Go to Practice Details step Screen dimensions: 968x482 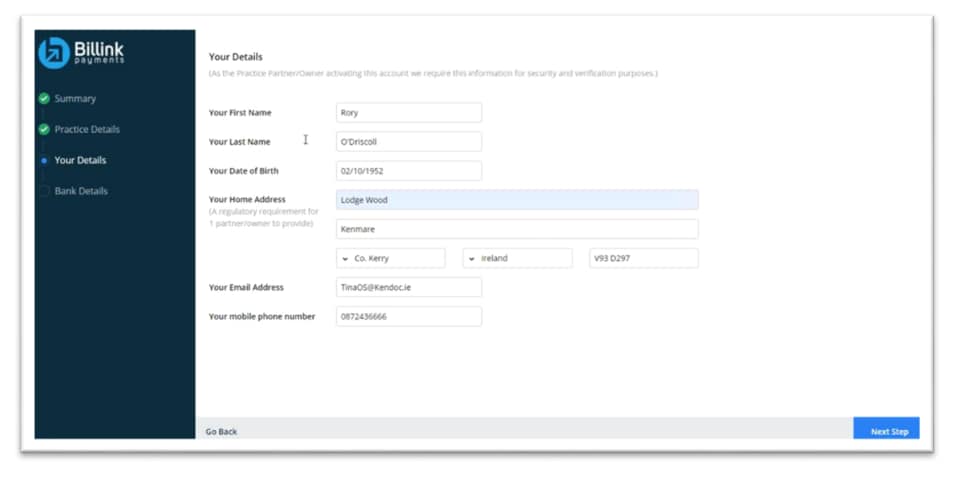(x=87, y=130)
